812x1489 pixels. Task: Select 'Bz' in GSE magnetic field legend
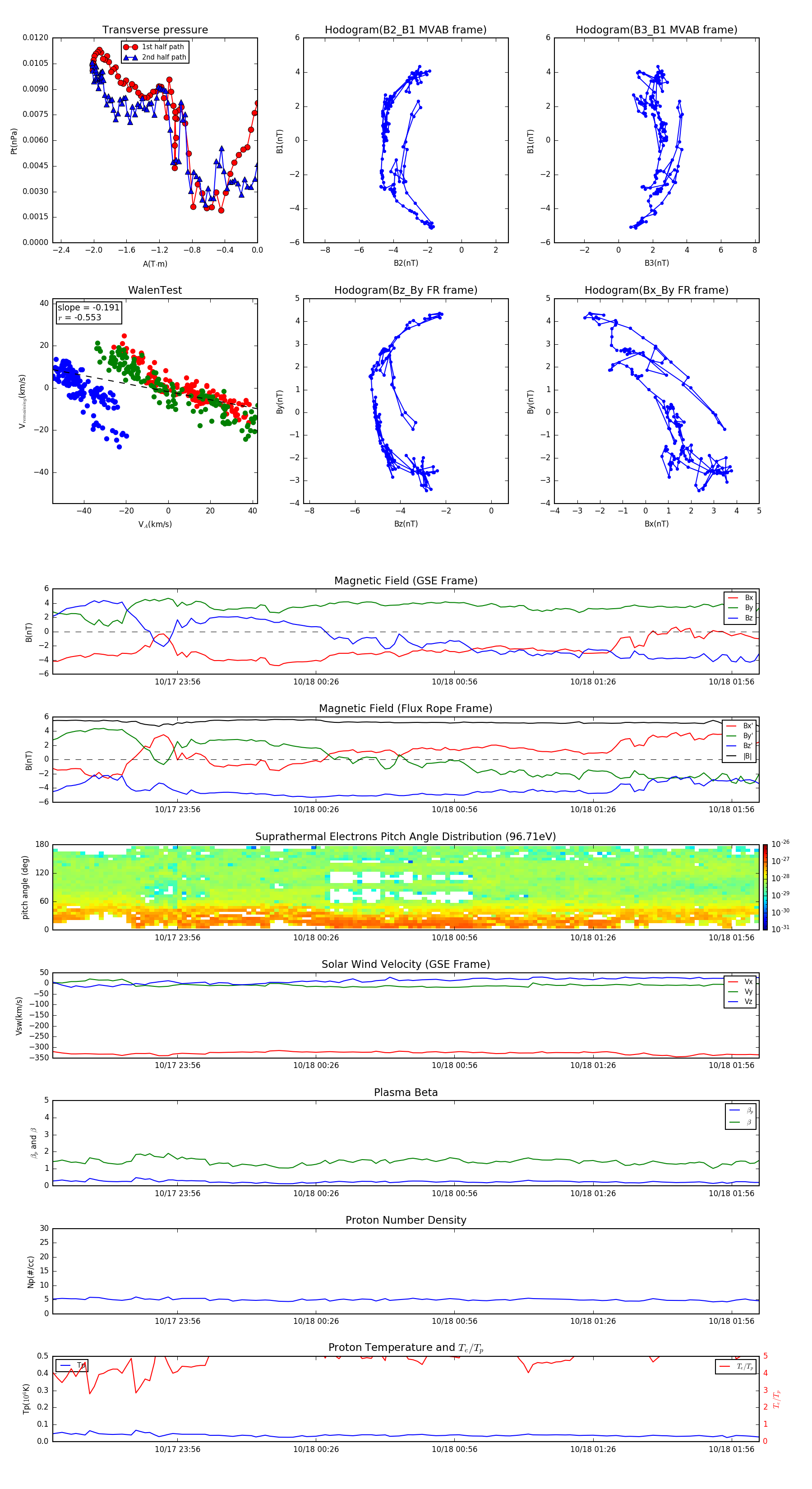click(x=740, y=618)
